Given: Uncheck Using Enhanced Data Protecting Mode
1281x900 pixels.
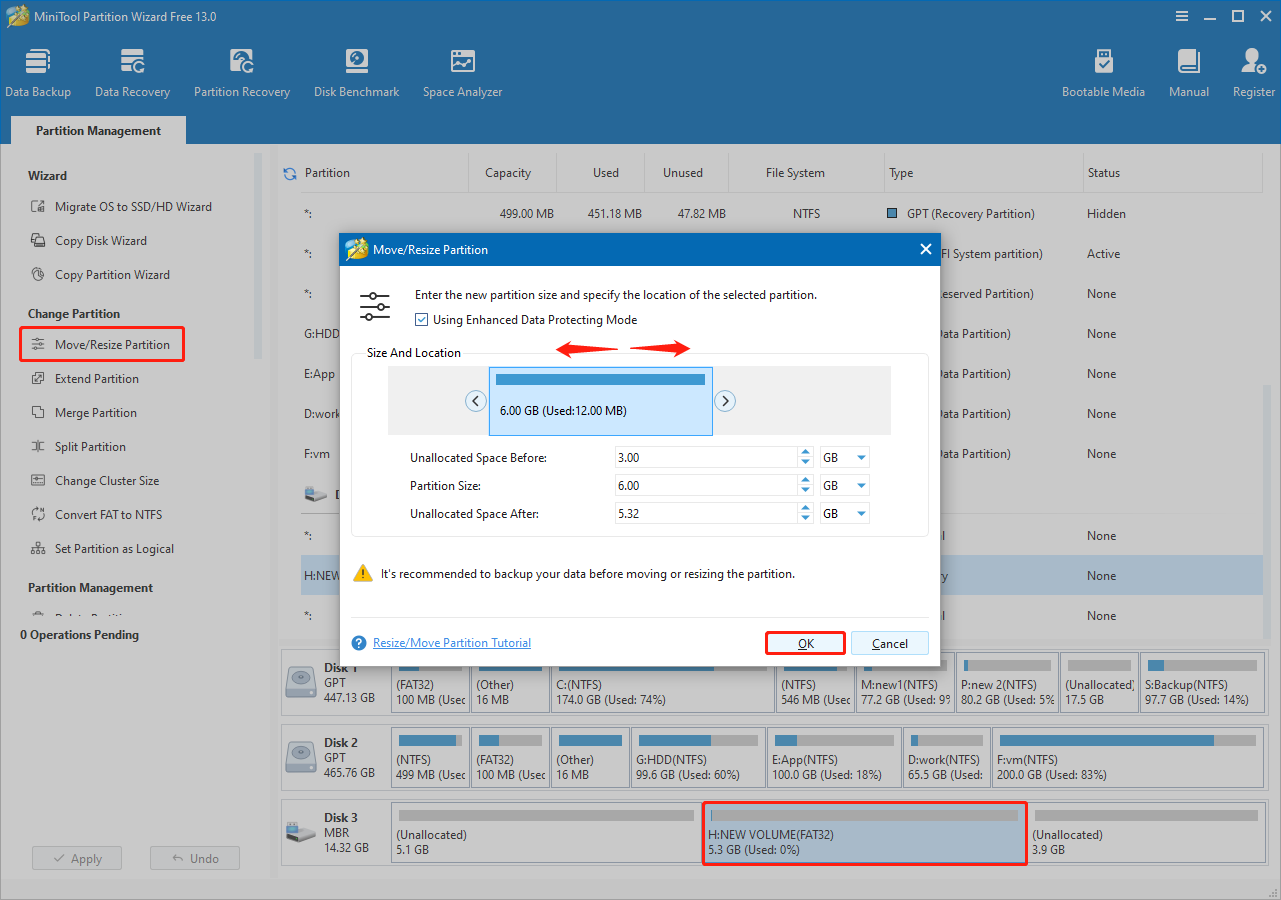Looking at the screenshot, I should [422, 319].
